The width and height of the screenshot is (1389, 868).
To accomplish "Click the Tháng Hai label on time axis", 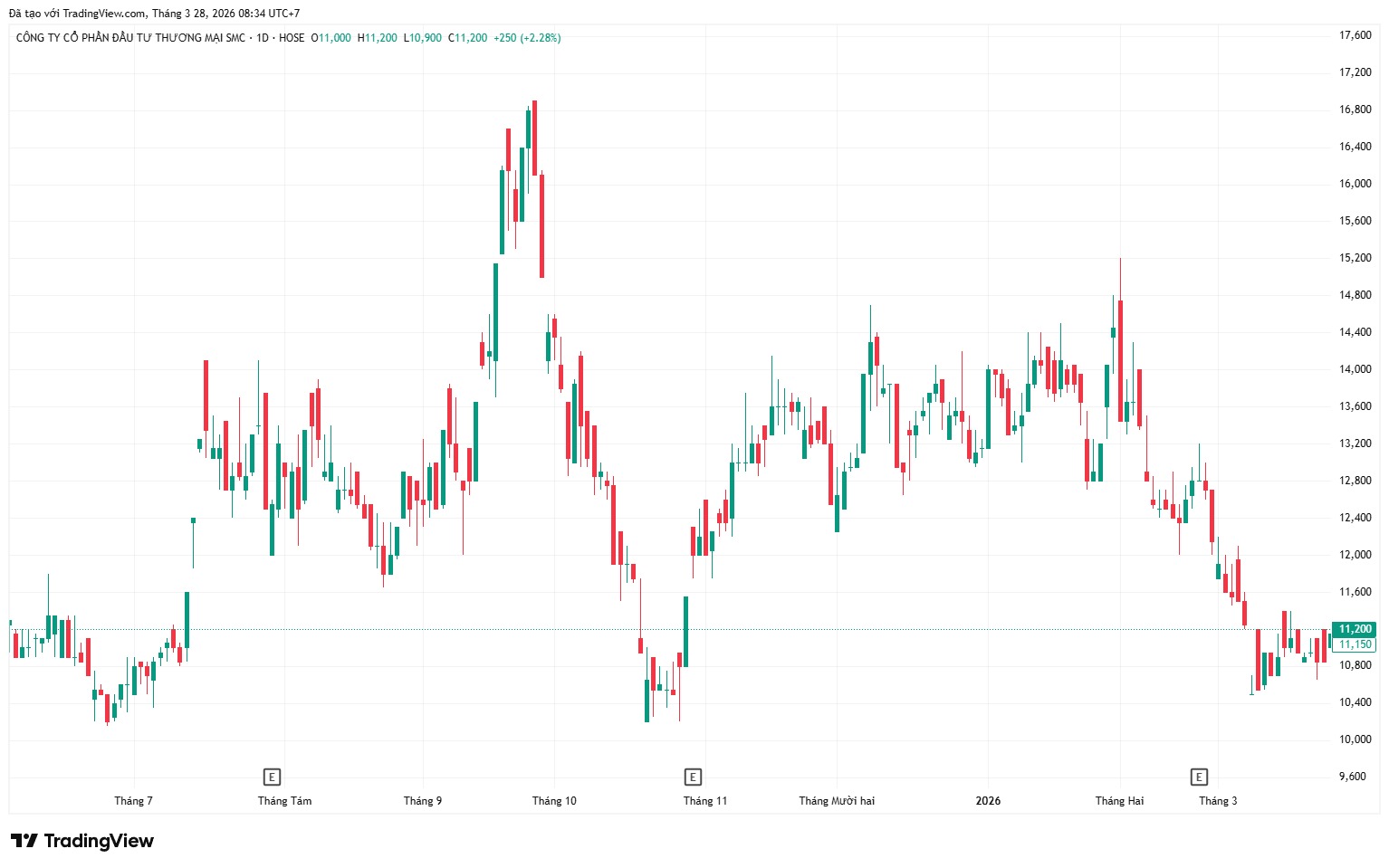I will coord(1119,801).
